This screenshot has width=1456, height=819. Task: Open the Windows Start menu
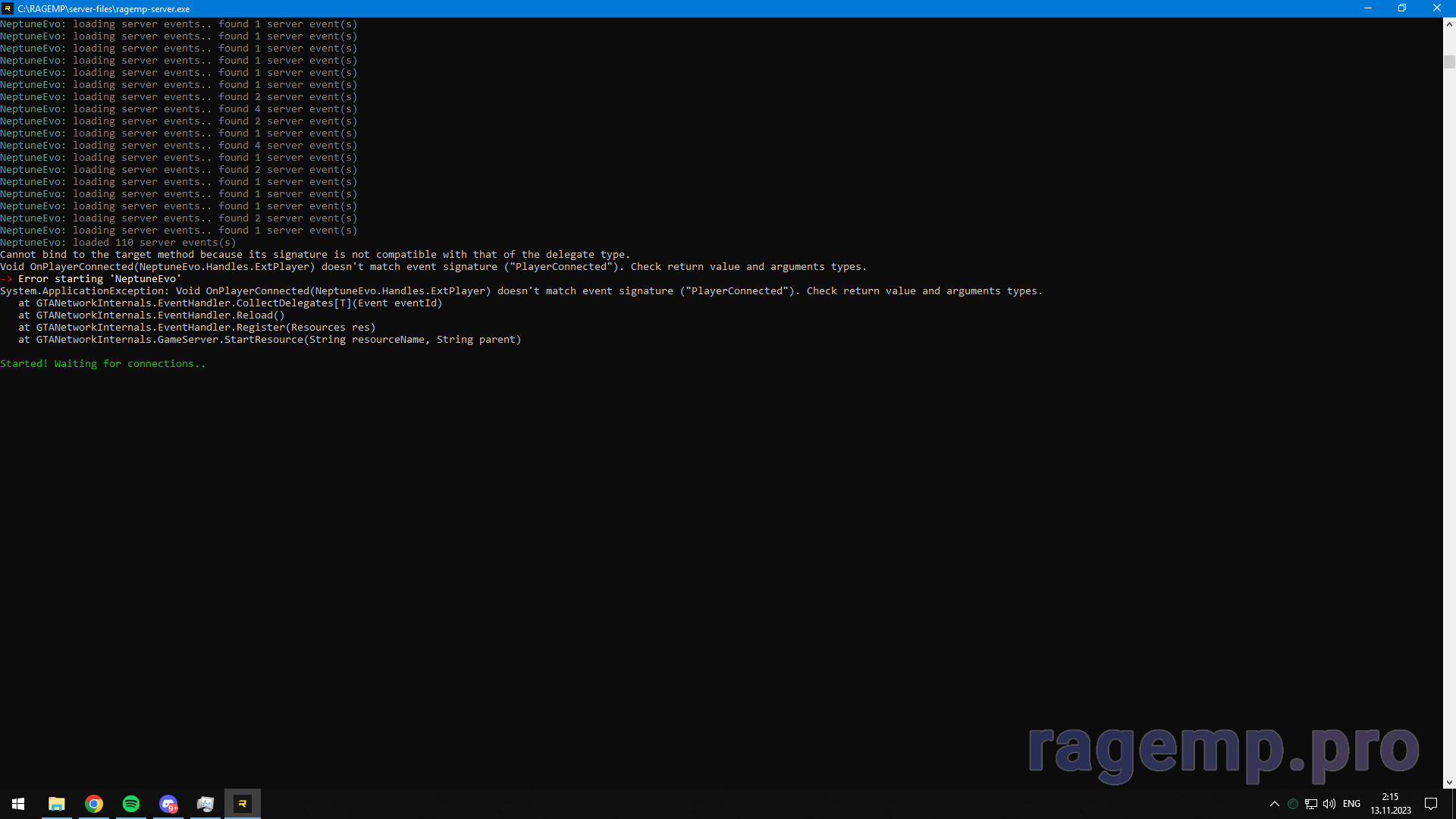click(x=18, y=804)
